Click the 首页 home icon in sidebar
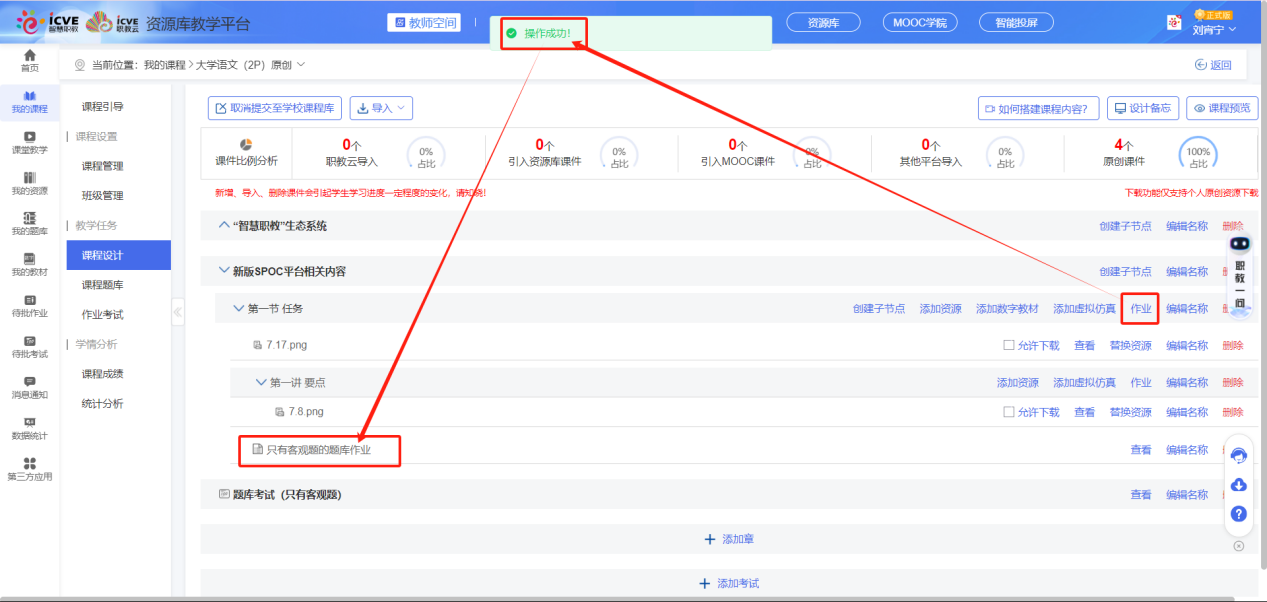Screen dimensions: 1267x602 click(30, 59)
